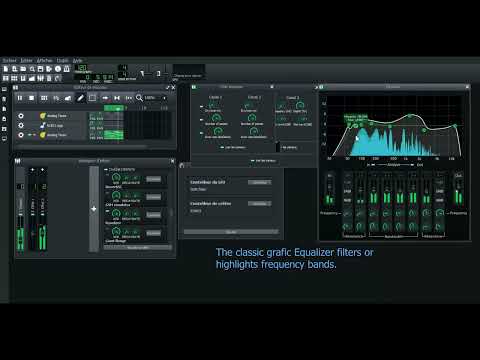
Task: Toggle the In analyse LED in Equalizer
Action: [373, 165]
